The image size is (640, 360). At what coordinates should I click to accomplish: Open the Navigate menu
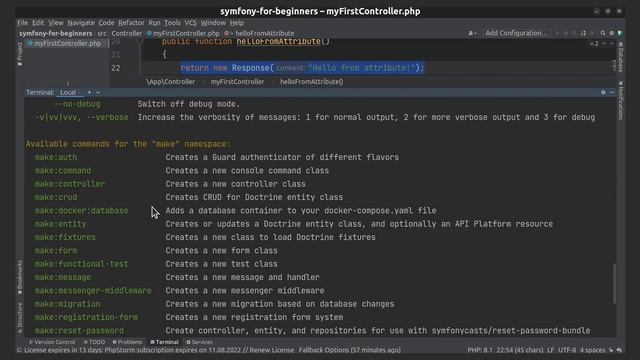coord(81,23)
